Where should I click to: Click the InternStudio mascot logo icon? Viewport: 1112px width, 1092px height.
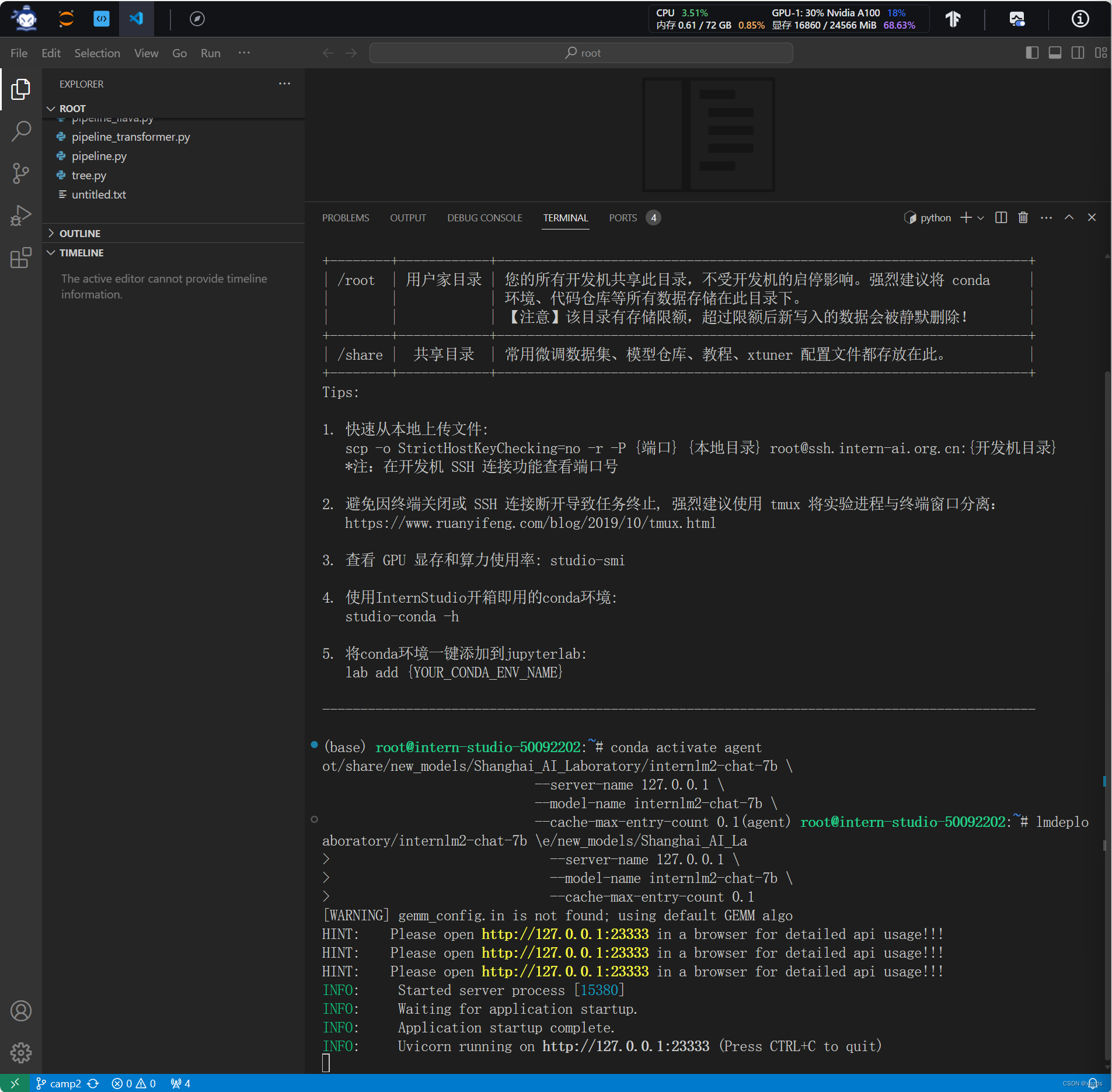click(x=25, y=19)
